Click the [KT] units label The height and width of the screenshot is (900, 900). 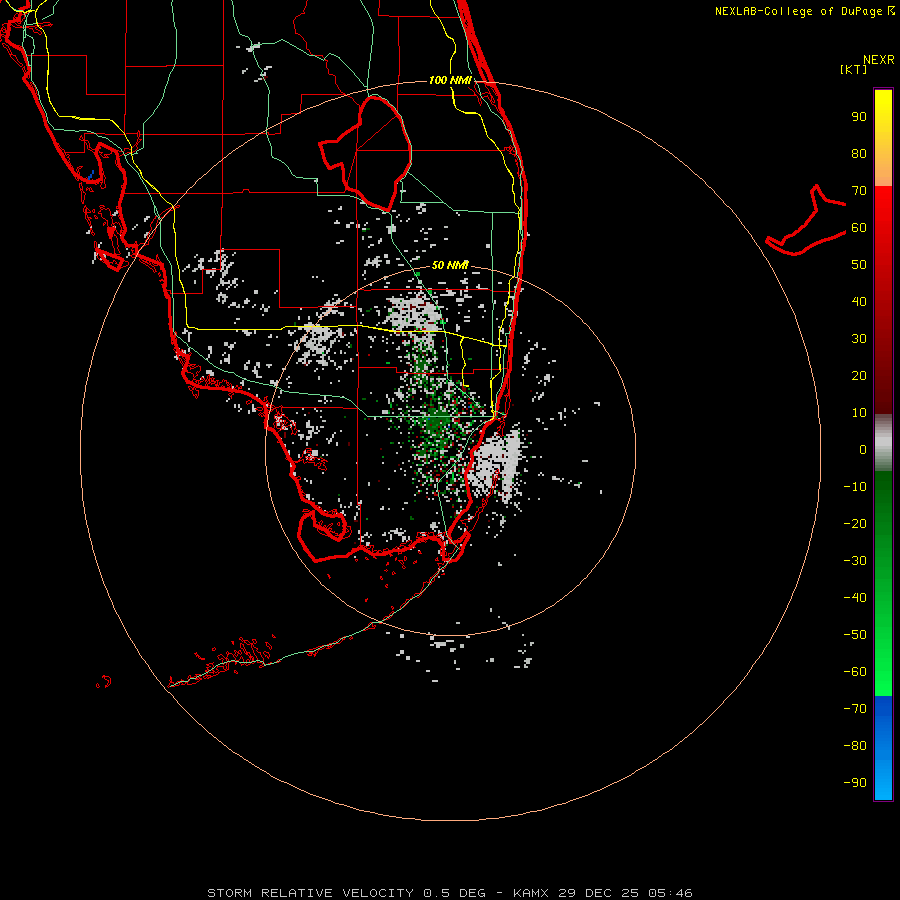(x=854, y=69)
